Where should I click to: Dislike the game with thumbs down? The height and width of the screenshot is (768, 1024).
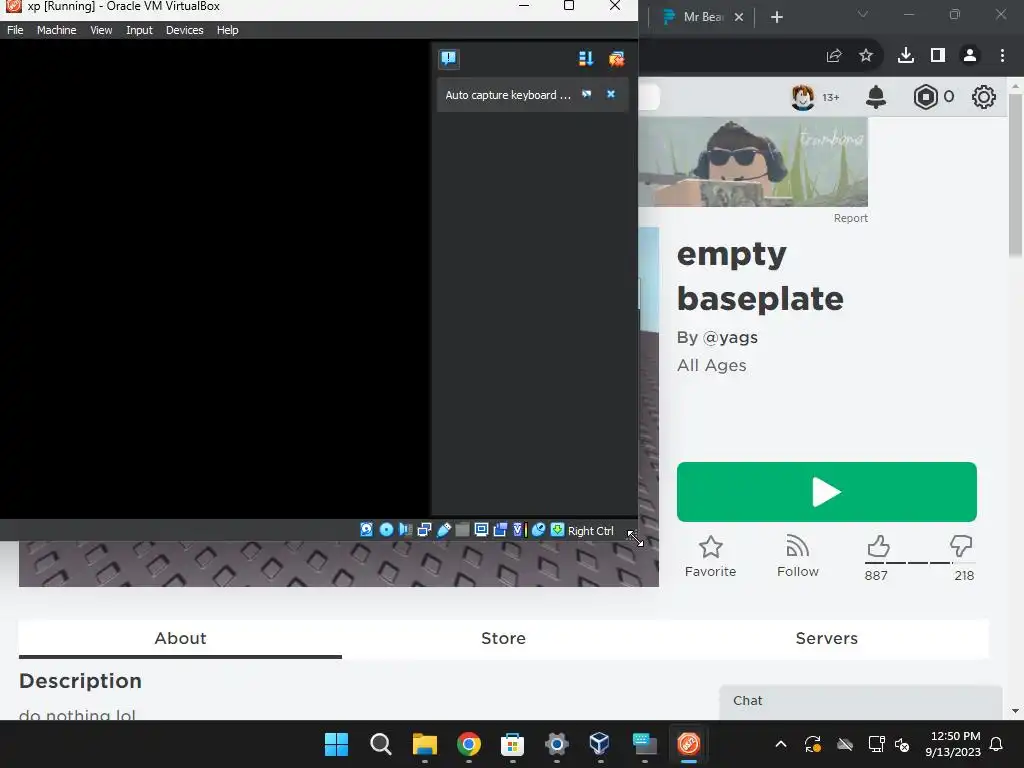[x=961, y=546]
